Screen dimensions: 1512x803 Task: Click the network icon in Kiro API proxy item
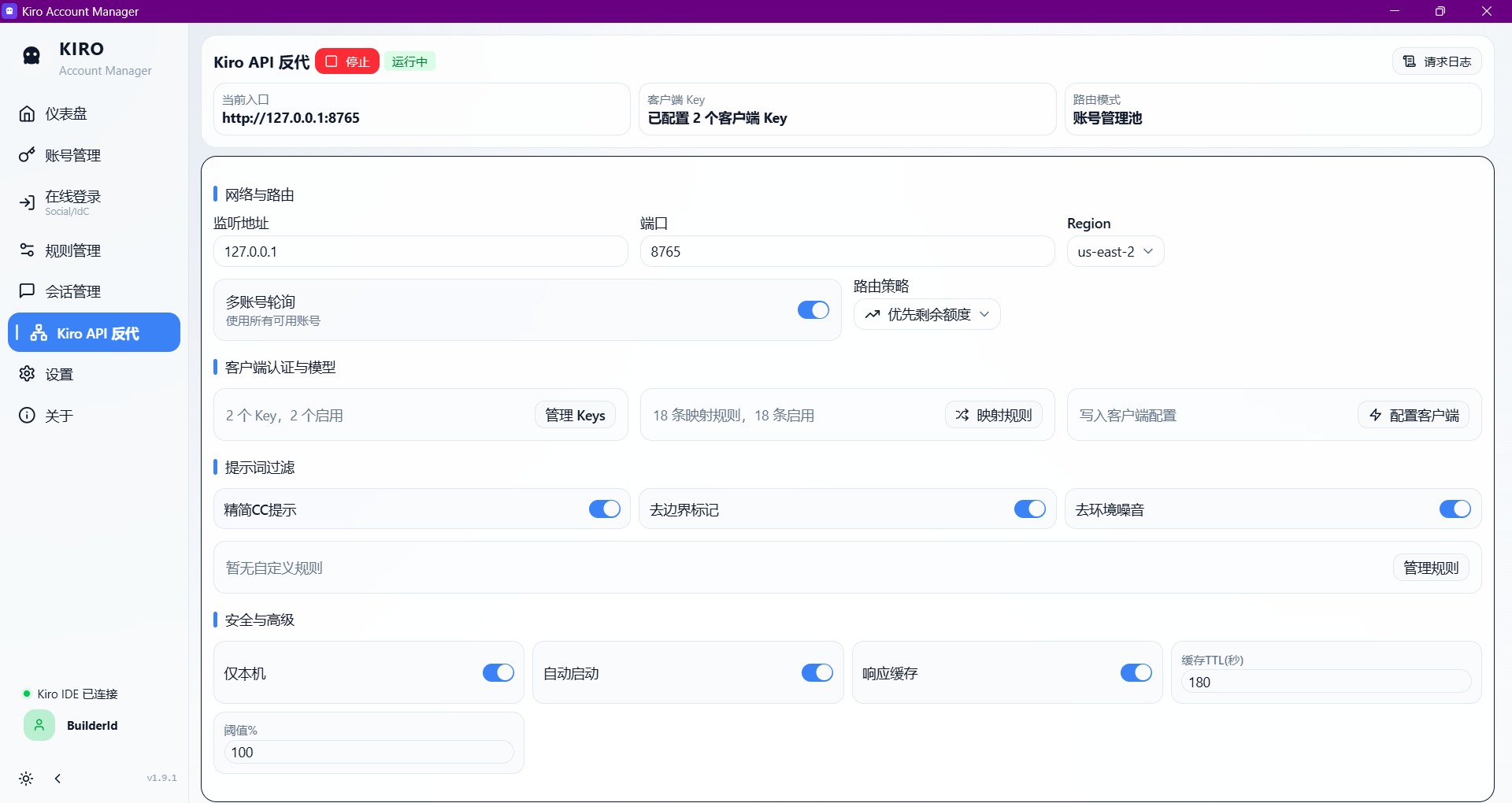39,333
